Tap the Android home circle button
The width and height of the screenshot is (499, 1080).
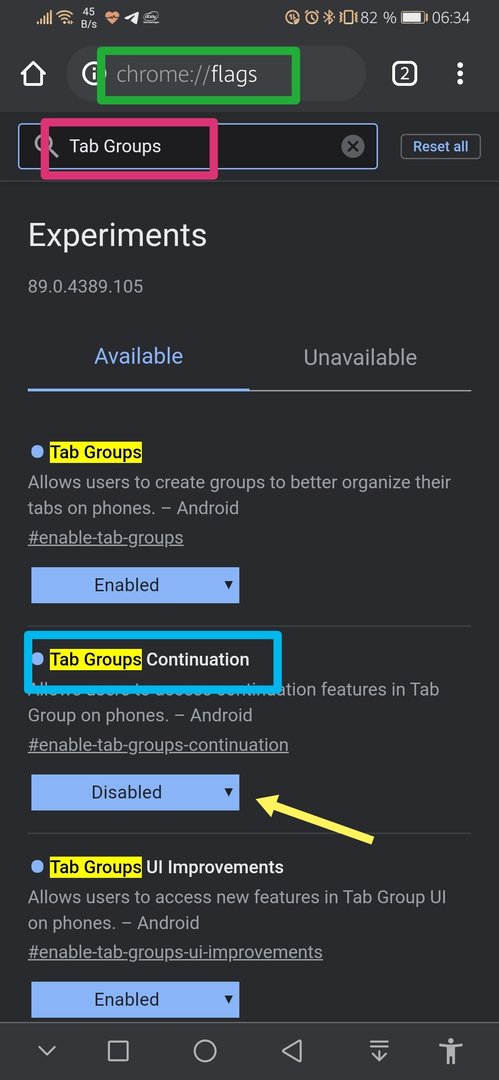[205, 1051]
